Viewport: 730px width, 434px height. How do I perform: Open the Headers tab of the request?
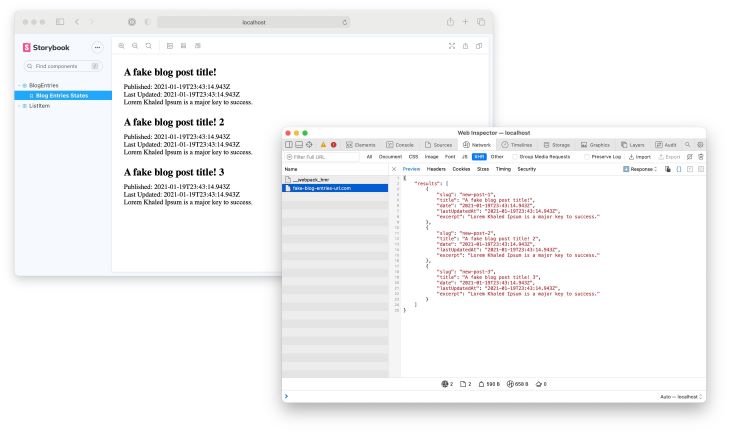coord(437,169)
